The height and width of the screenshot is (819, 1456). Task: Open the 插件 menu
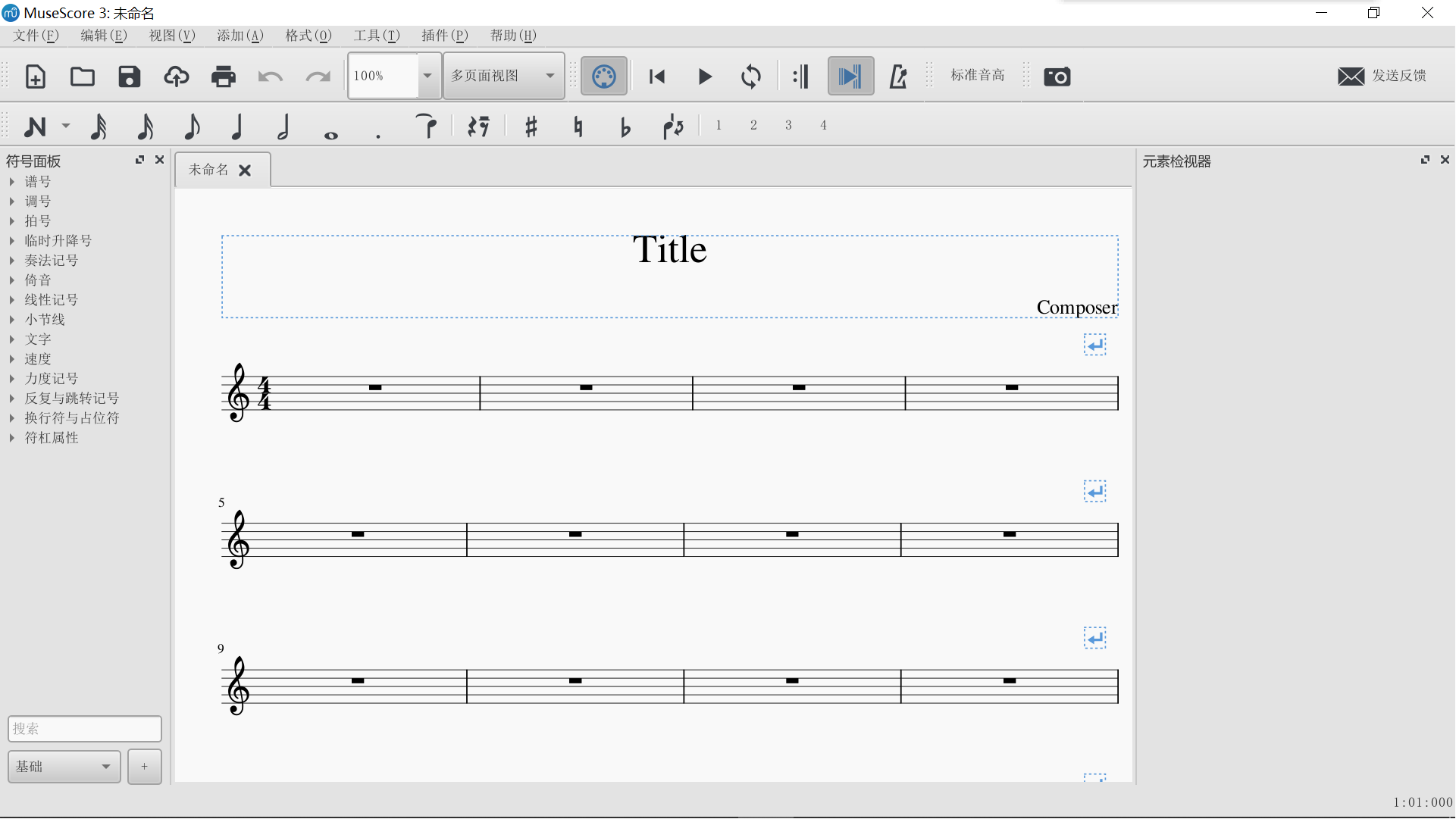click(x=444, y=36)
